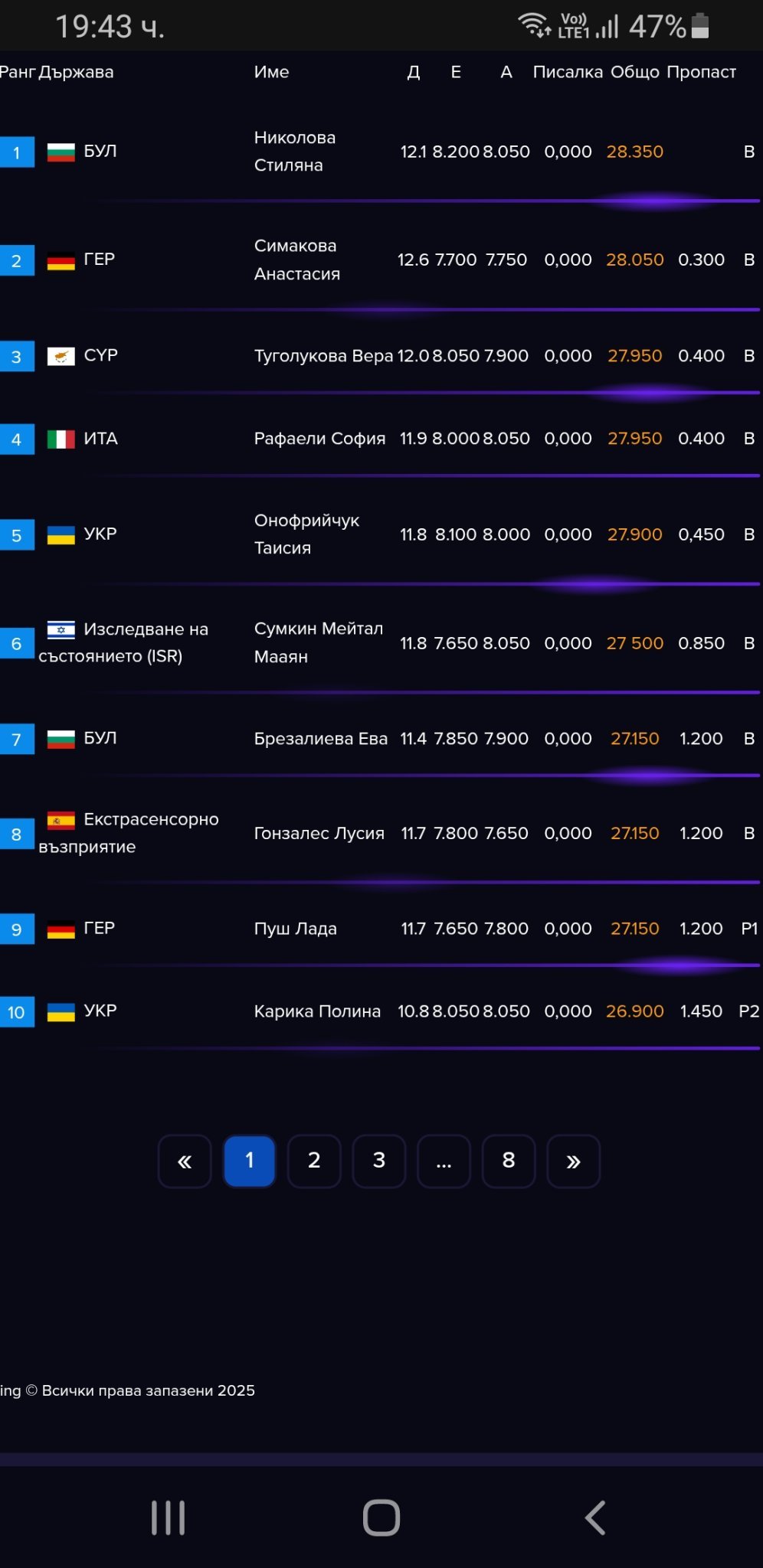763x1568 pixels.
Task: Tap the Israel flag icon in row 6
Action: point(61,629)
